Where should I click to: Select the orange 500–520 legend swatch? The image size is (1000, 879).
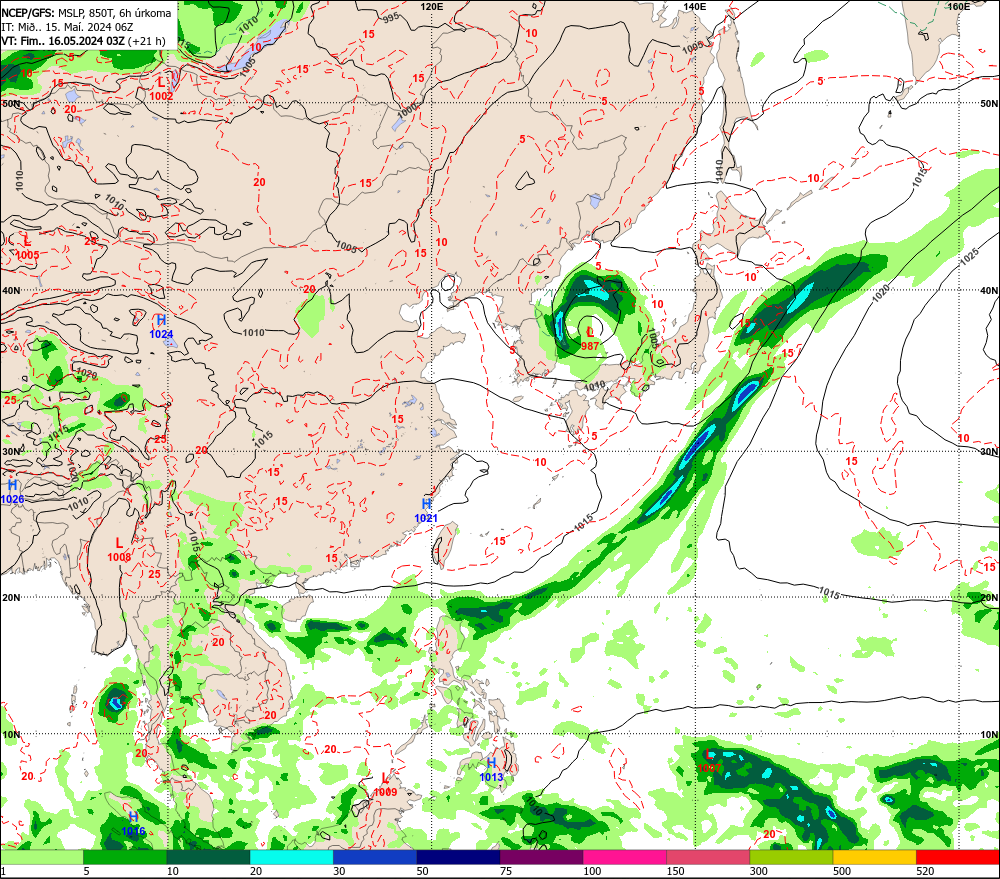[874, 857]
